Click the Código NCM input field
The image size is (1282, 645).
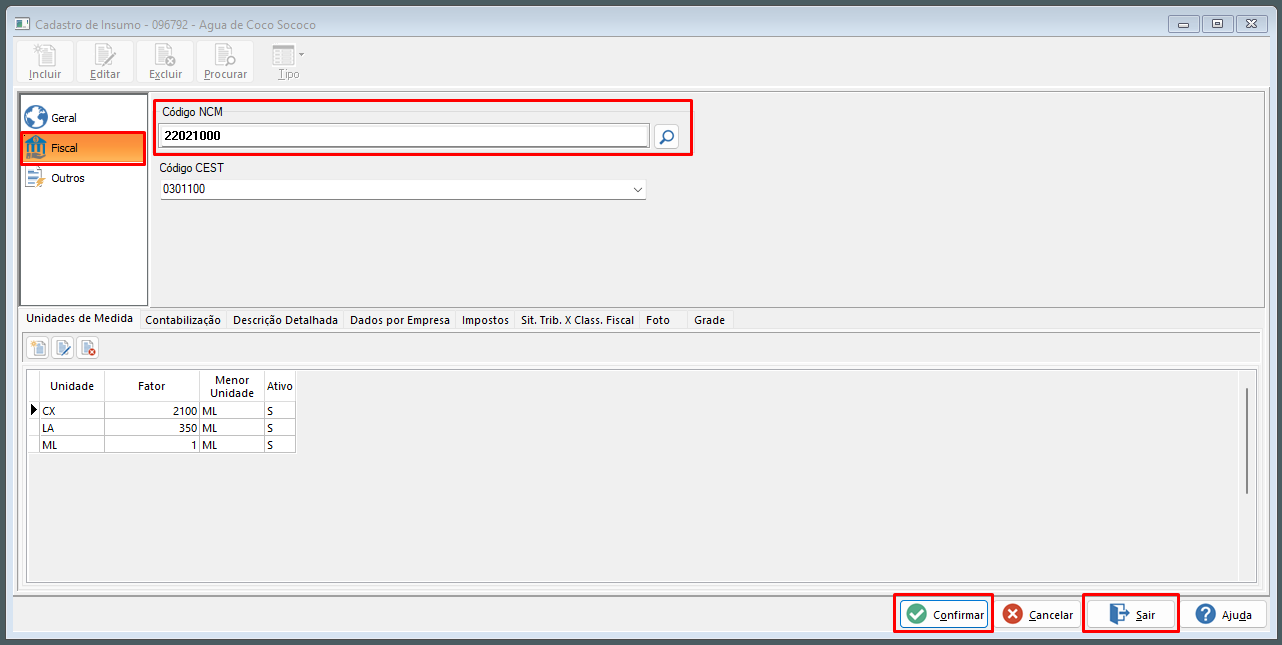click(x=404, y=135)
